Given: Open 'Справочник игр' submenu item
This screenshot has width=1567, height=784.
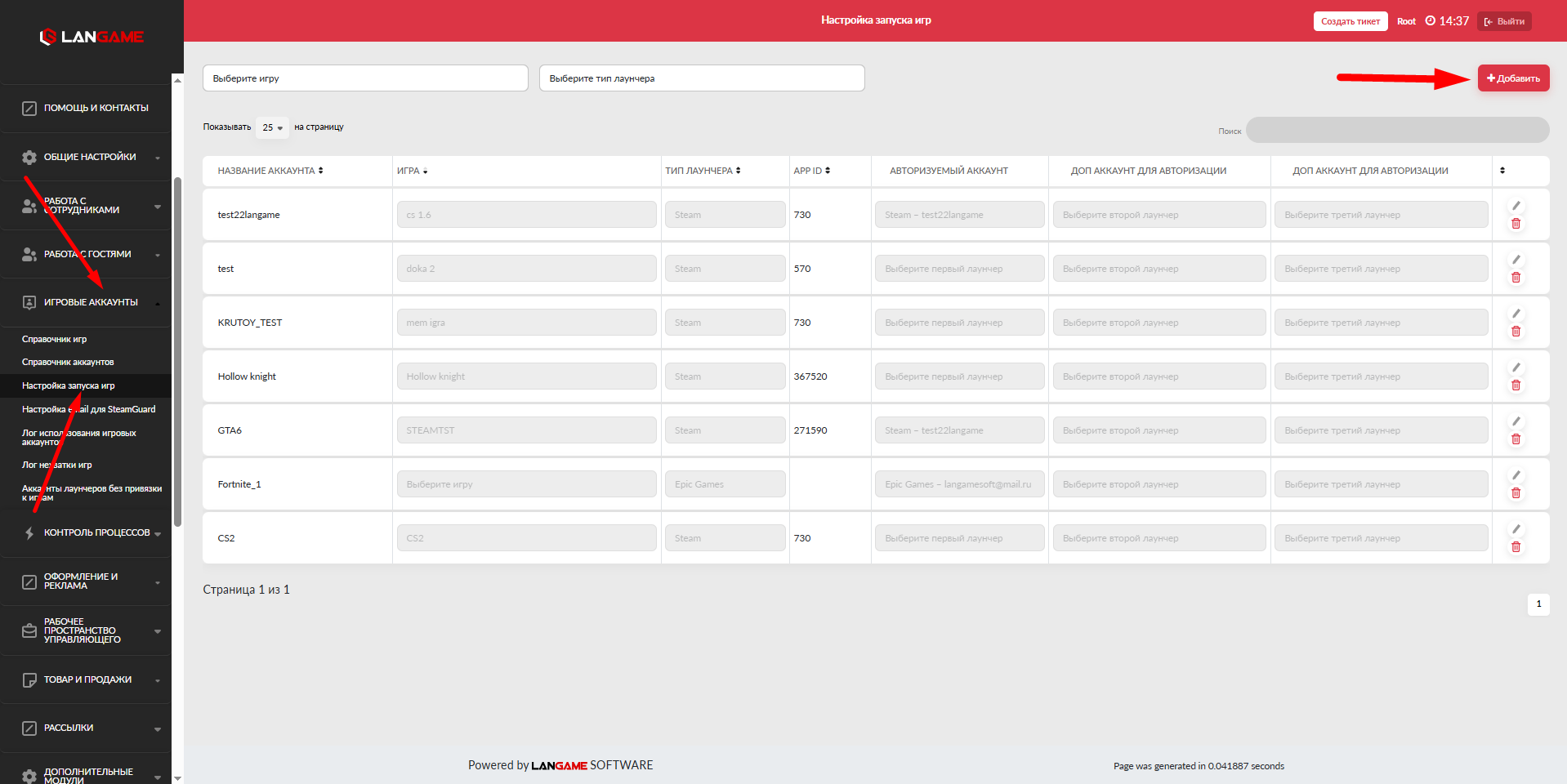Looking at the screenshot, I should (54, 339).
